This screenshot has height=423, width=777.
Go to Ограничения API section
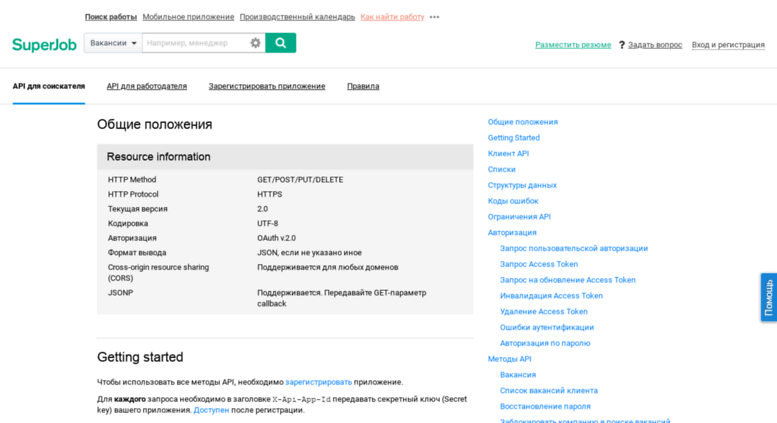click(x=519, y=217)
